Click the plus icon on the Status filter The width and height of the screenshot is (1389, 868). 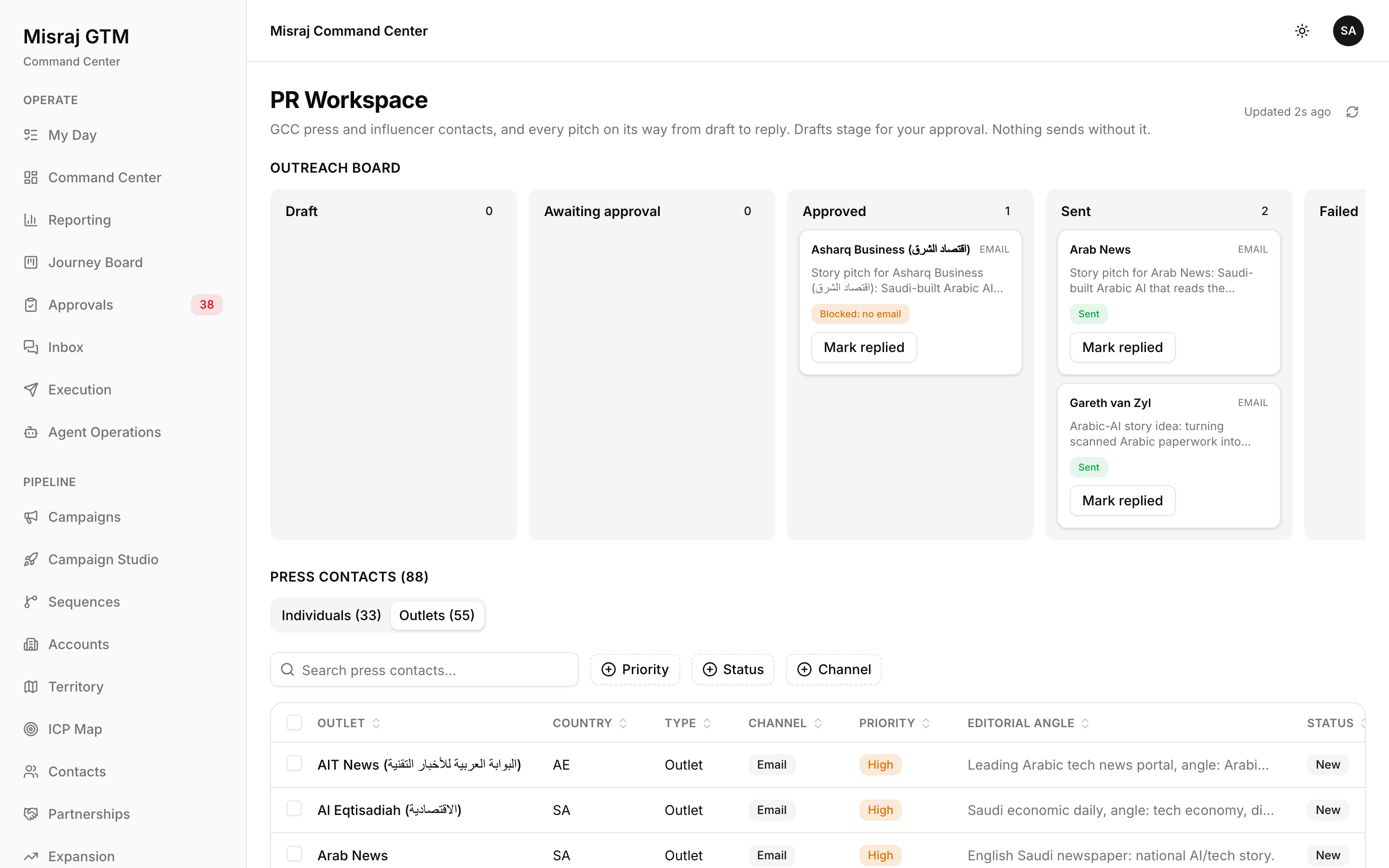pos(709,669)
